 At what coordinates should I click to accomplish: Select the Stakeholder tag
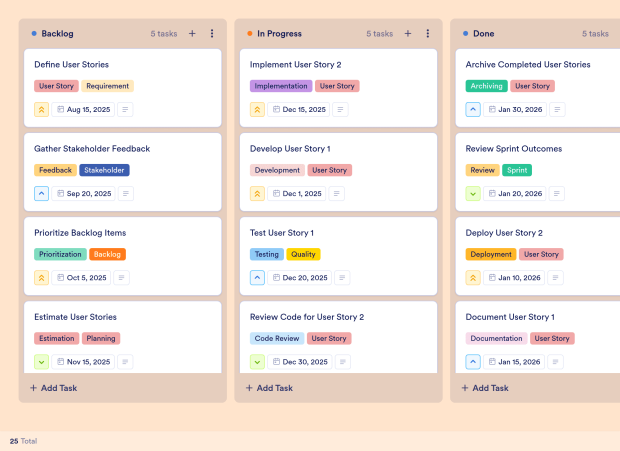(x=104, y=170)
